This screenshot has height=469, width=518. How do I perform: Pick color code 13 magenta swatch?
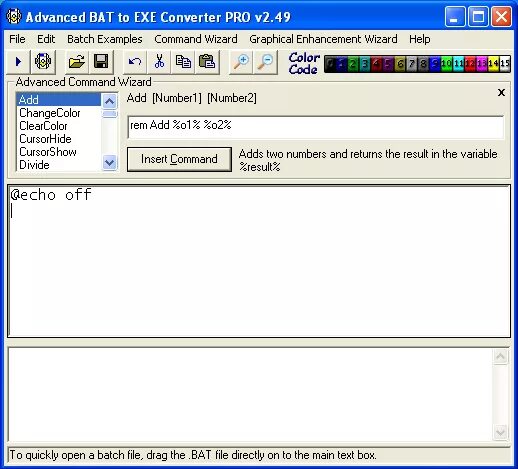pyautogui.click(x=481, y=63)
